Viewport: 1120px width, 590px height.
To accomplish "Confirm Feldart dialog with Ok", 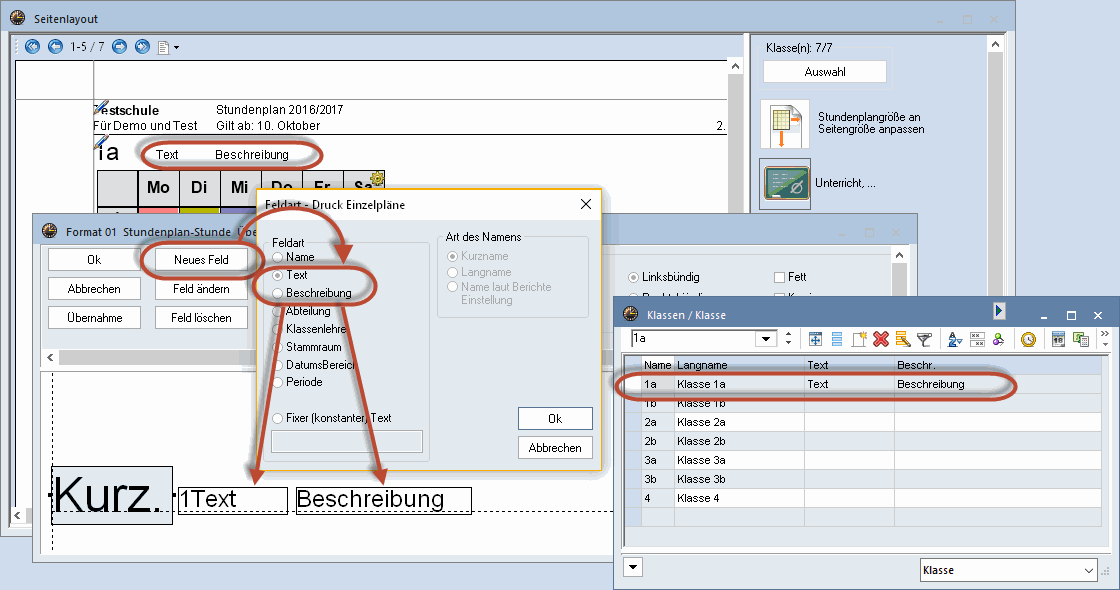I will pyautogui.click(x=555, y=419).
